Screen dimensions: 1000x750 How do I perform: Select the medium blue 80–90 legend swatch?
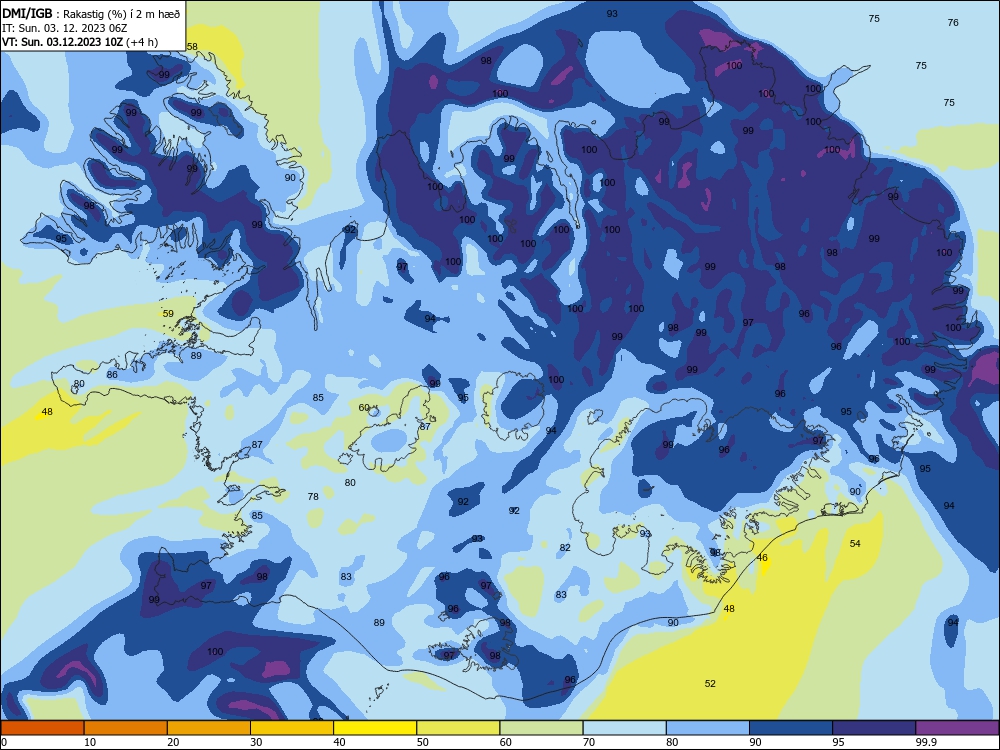[x=708, y=728]
